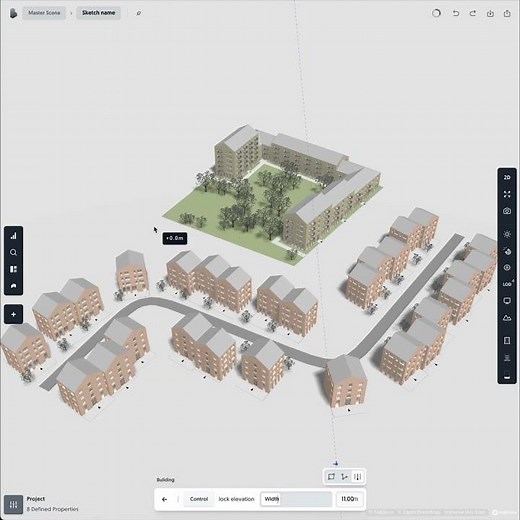Viewport: 520px width, 520px height.
Task: Select the footprint shape edit mode icon
Action: coord(331,477)
